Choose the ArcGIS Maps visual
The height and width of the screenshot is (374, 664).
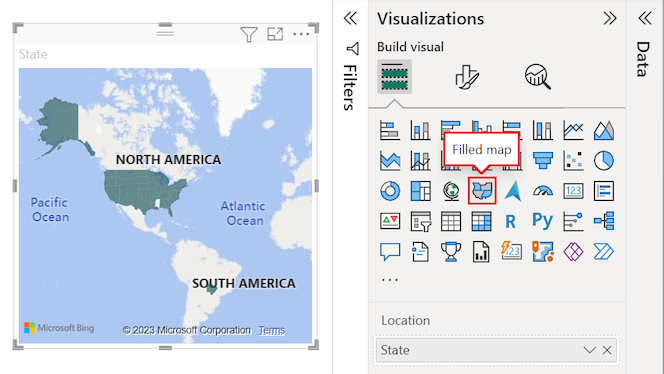[542, 252]
